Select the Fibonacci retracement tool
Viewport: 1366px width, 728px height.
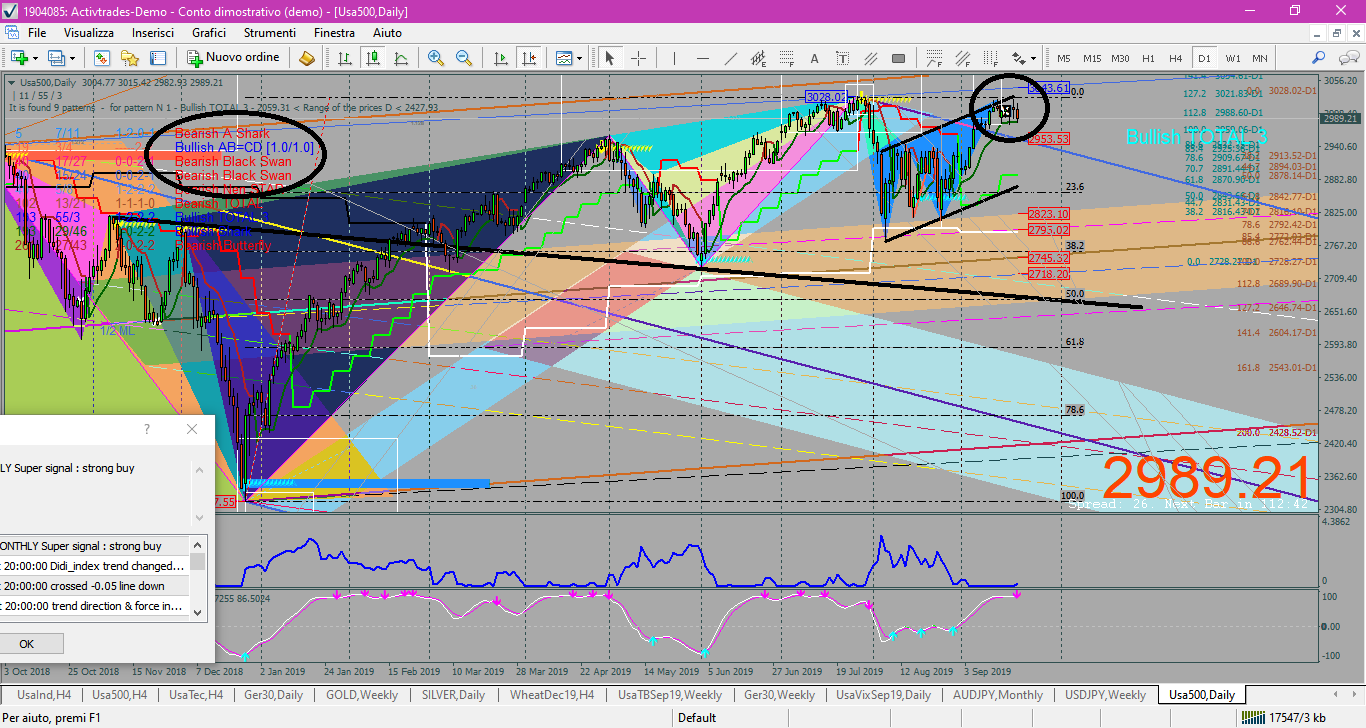pyautogui.click(x=786, y=58)
